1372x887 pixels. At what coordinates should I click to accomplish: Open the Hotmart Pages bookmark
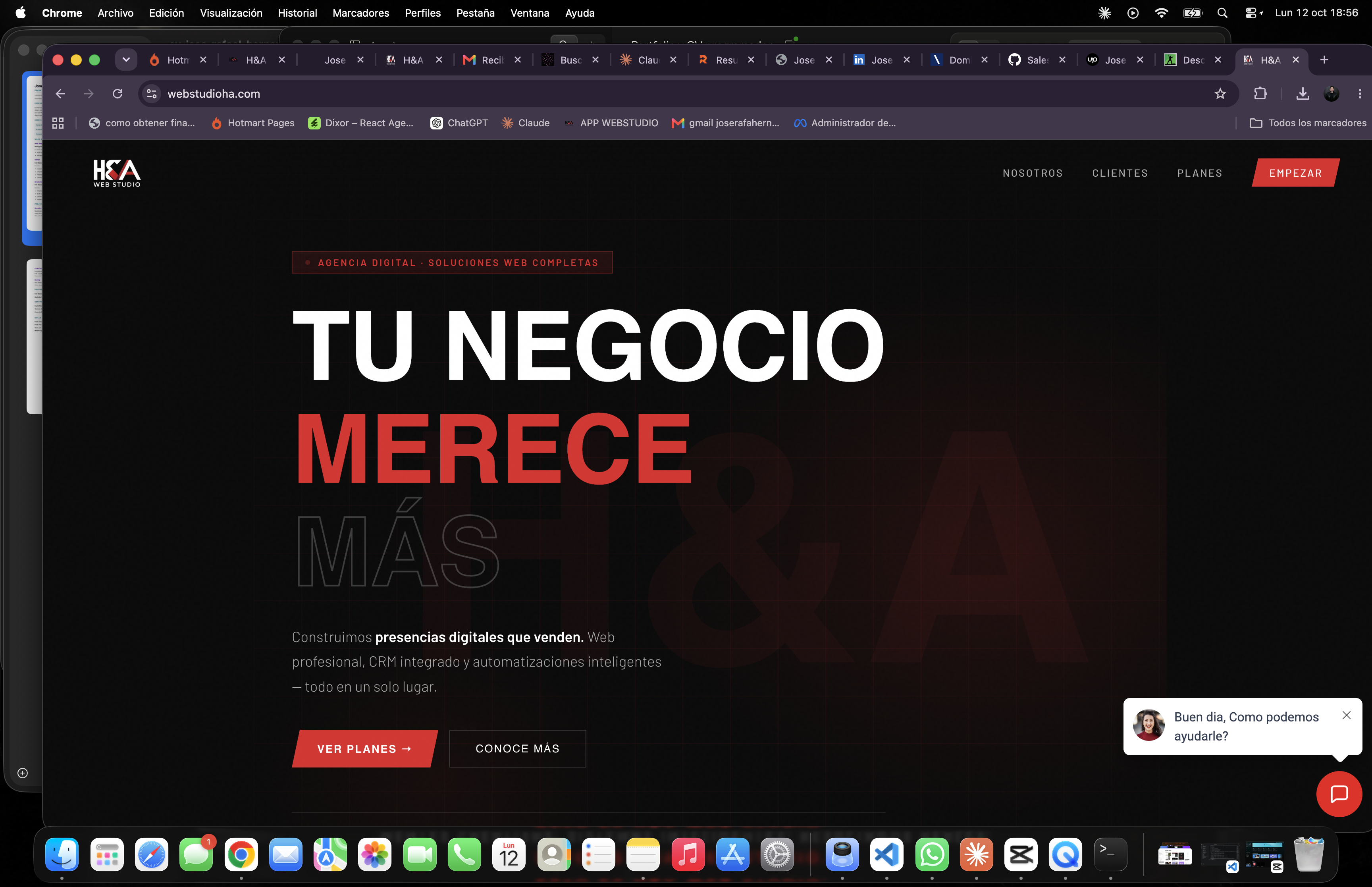coord(253,123)
